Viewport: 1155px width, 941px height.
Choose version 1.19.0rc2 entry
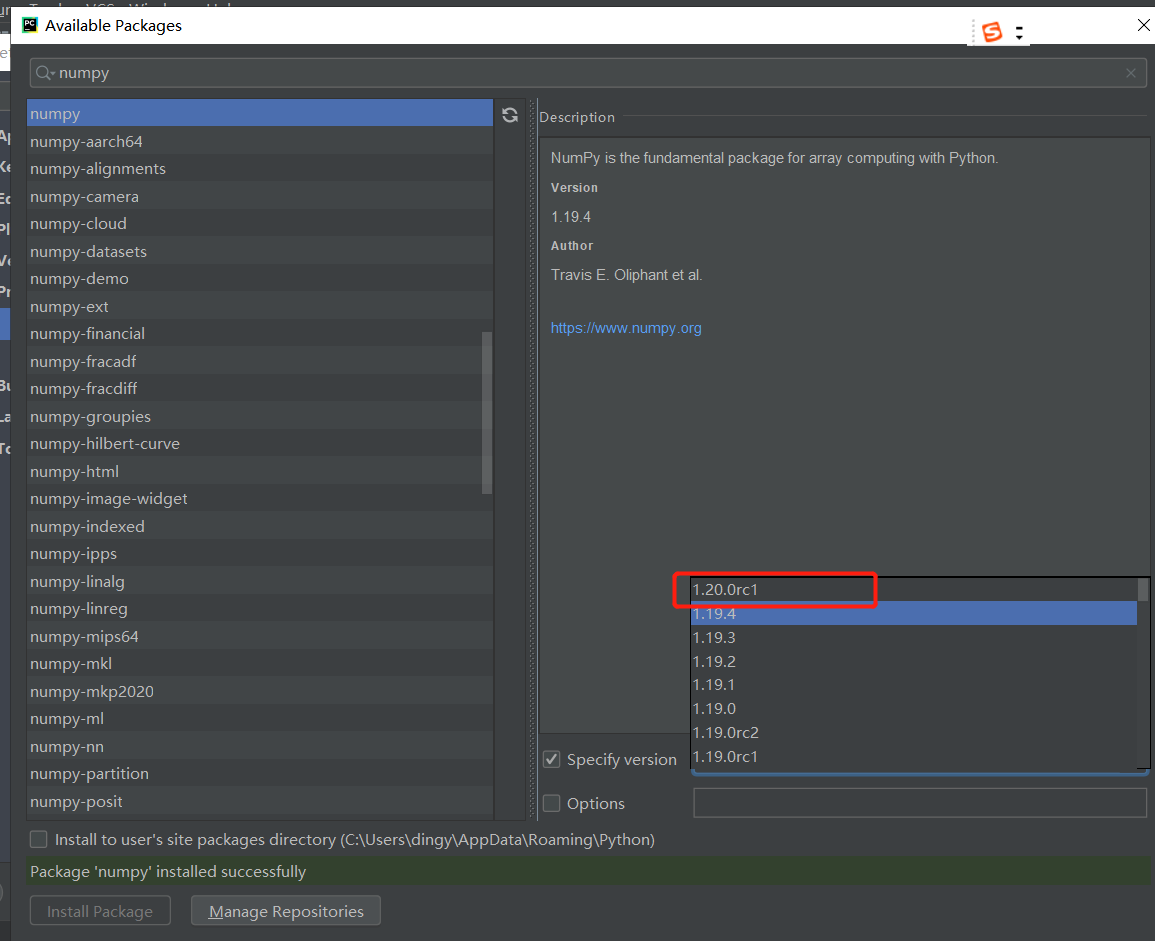coord(913,732)
